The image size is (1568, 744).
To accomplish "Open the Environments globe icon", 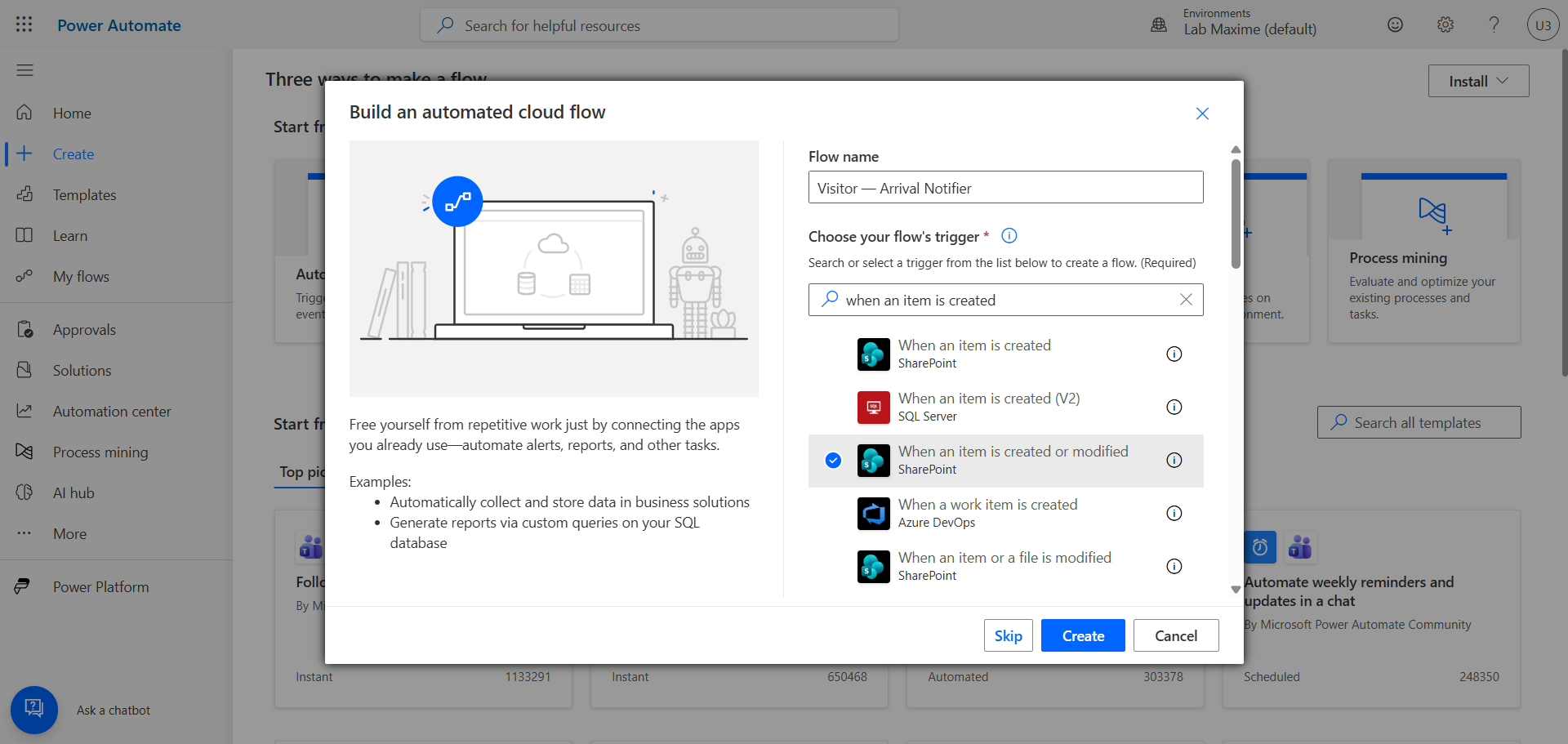I will [x=1159, y=25].
